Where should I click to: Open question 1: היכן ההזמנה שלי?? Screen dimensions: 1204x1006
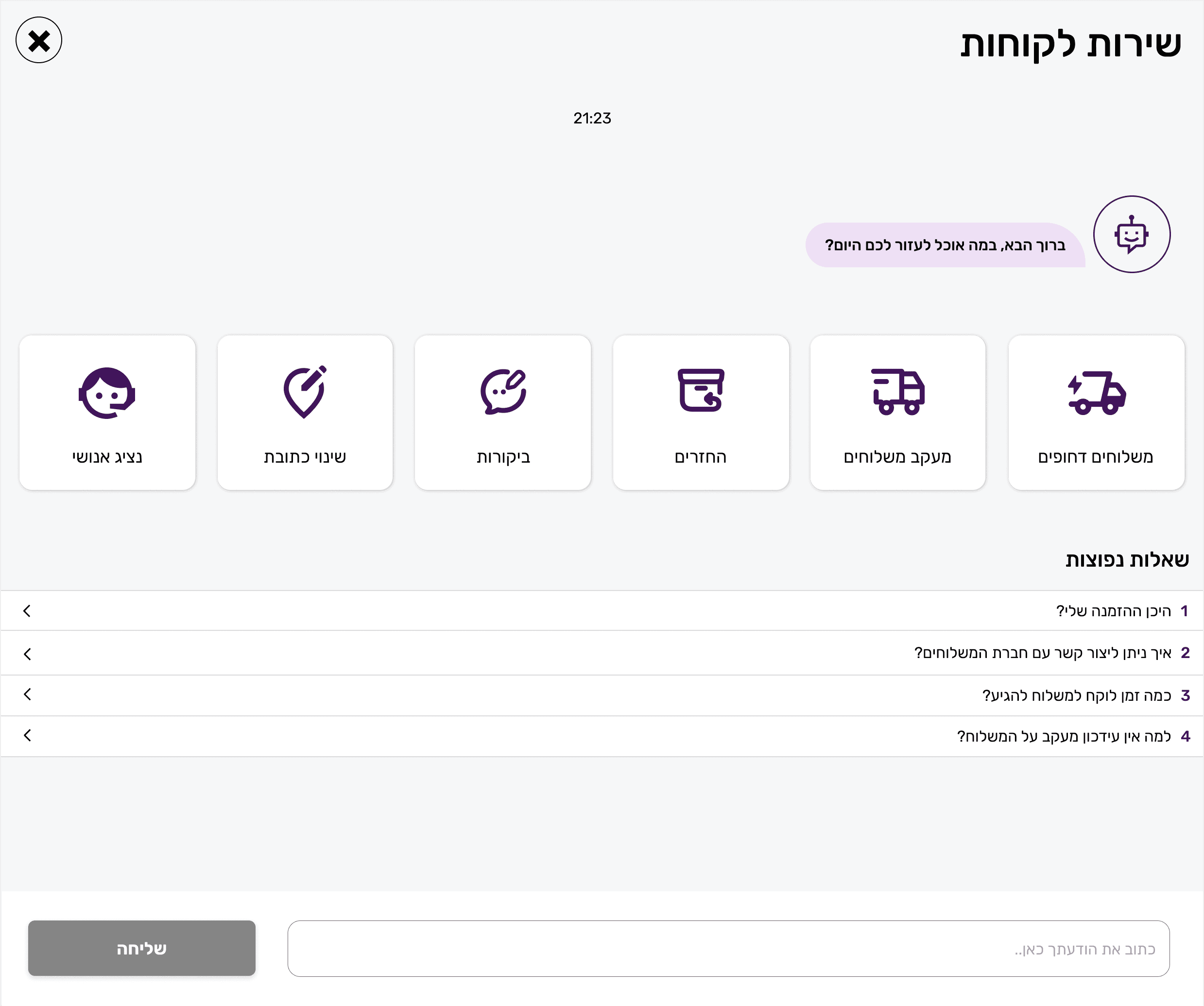point(602,611)
